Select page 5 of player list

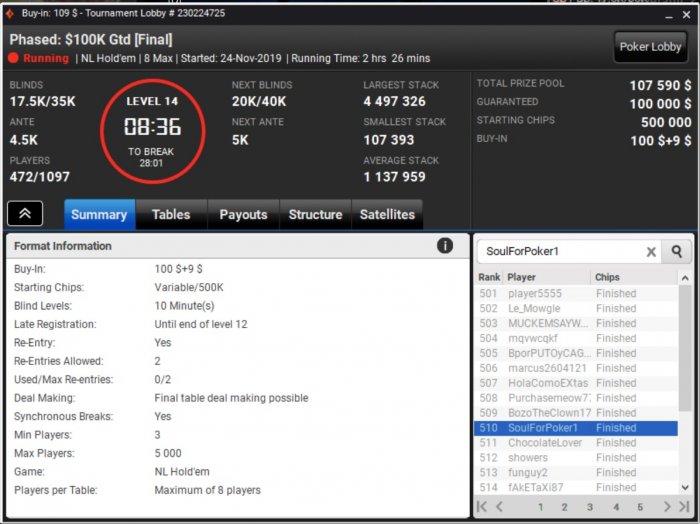(640, 507)
